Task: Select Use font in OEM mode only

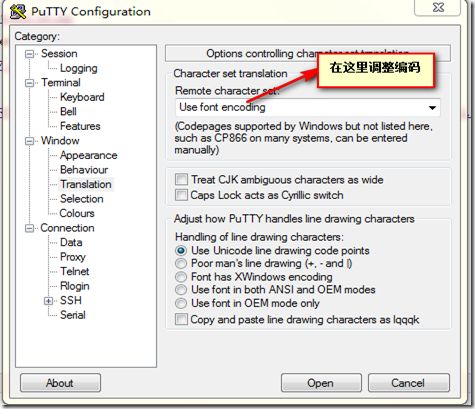Action: click(181, 303)
